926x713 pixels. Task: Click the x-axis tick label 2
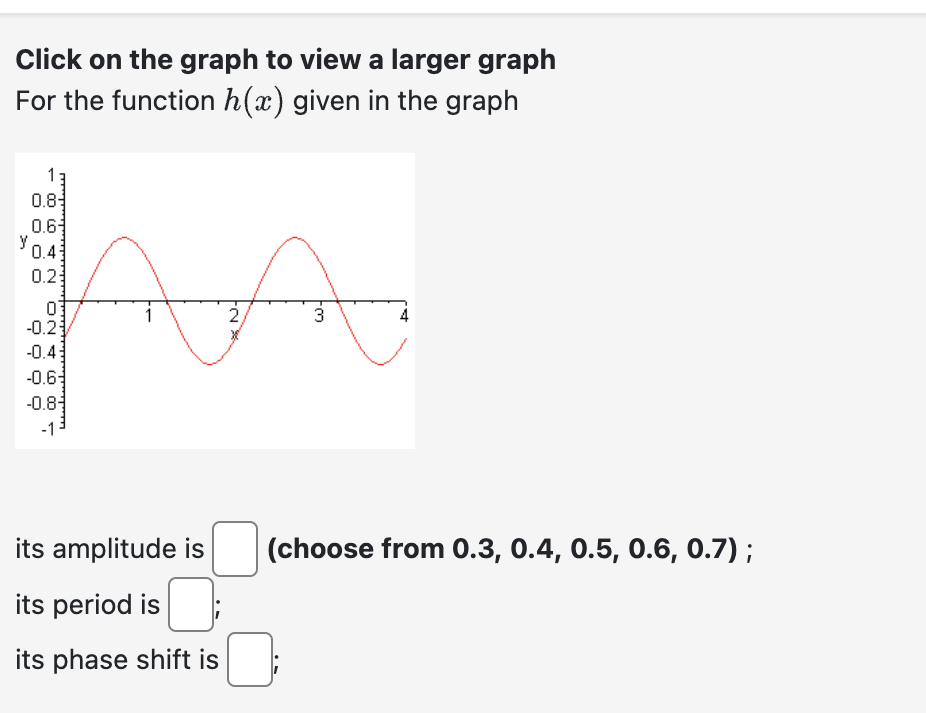pos(234,315)
